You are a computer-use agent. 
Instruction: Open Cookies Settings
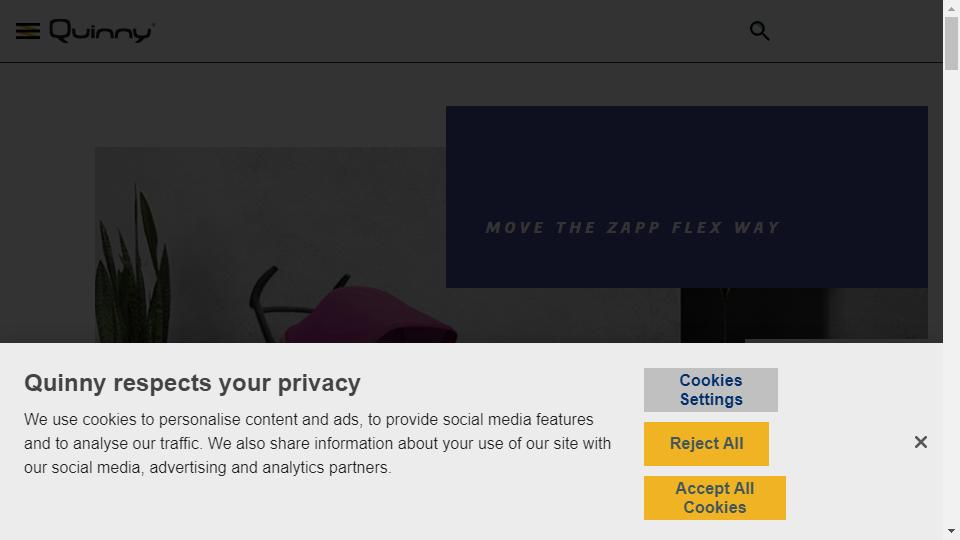[711, 390]
